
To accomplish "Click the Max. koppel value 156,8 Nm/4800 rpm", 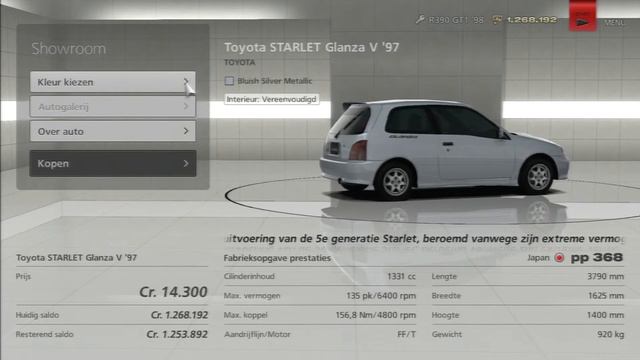I will click(x=376, y=315).
